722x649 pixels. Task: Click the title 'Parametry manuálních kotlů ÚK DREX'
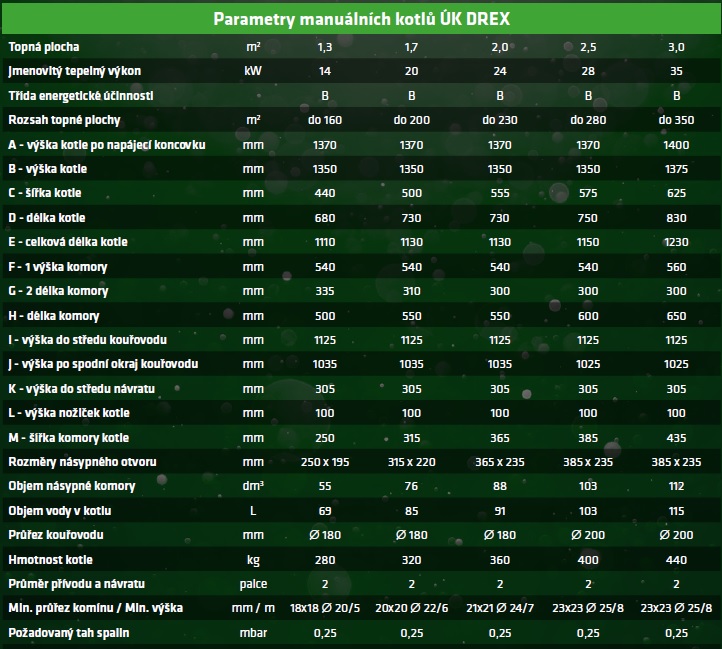coord(361,19)
